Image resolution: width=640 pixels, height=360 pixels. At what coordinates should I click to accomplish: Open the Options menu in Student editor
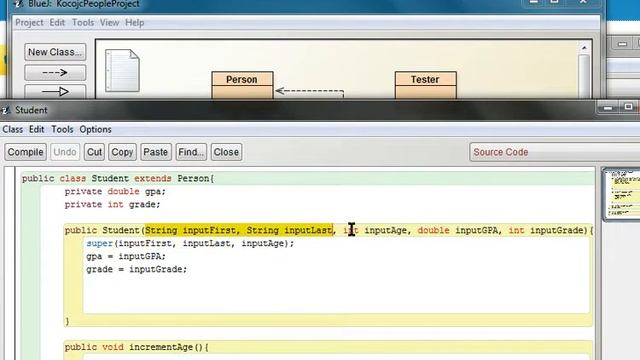click(96, 129)
